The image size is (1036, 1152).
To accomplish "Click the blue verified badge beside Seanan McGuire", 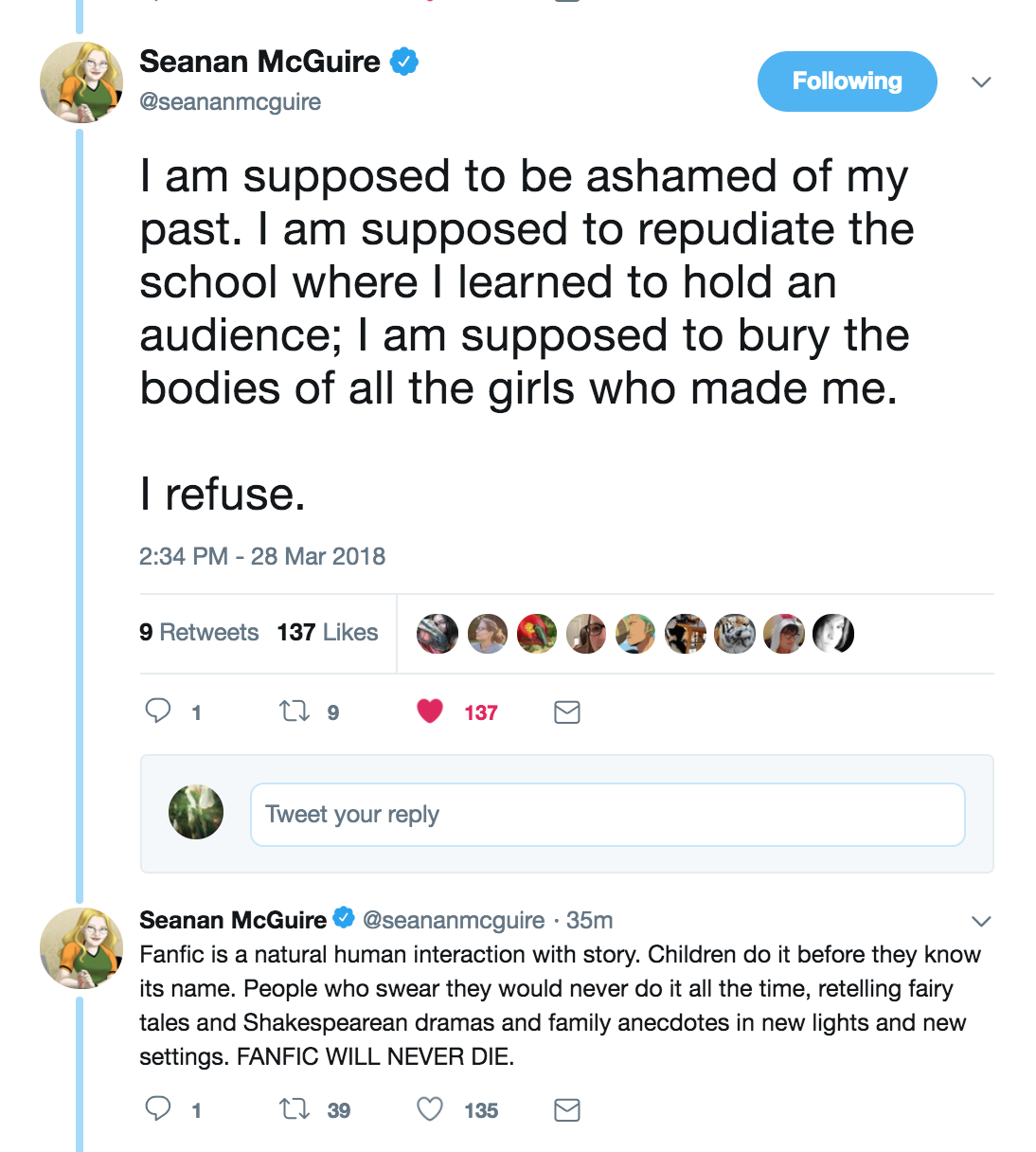I will click(404, 62).
